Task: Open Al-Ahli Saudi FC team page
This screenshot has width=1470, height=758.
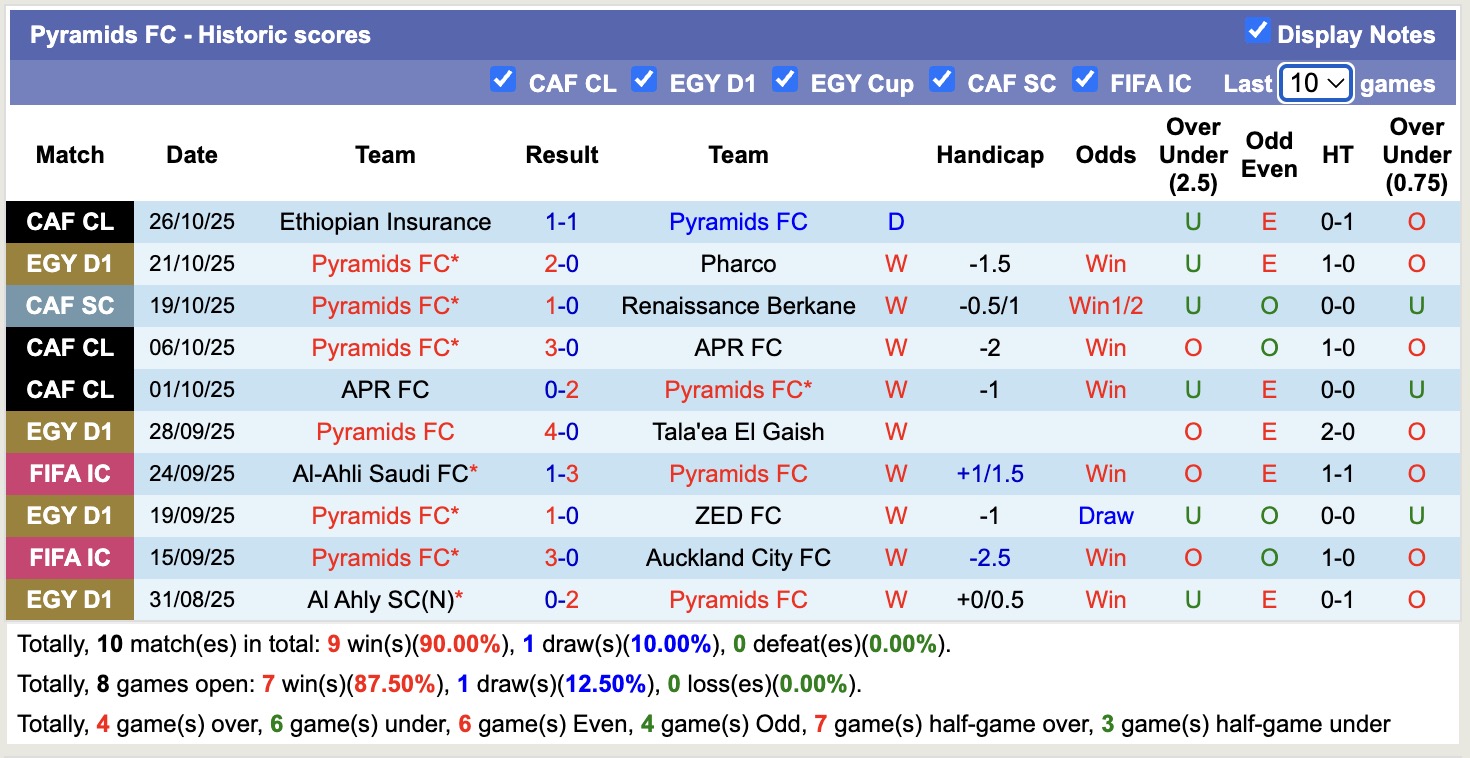Action: click(381, 474)
